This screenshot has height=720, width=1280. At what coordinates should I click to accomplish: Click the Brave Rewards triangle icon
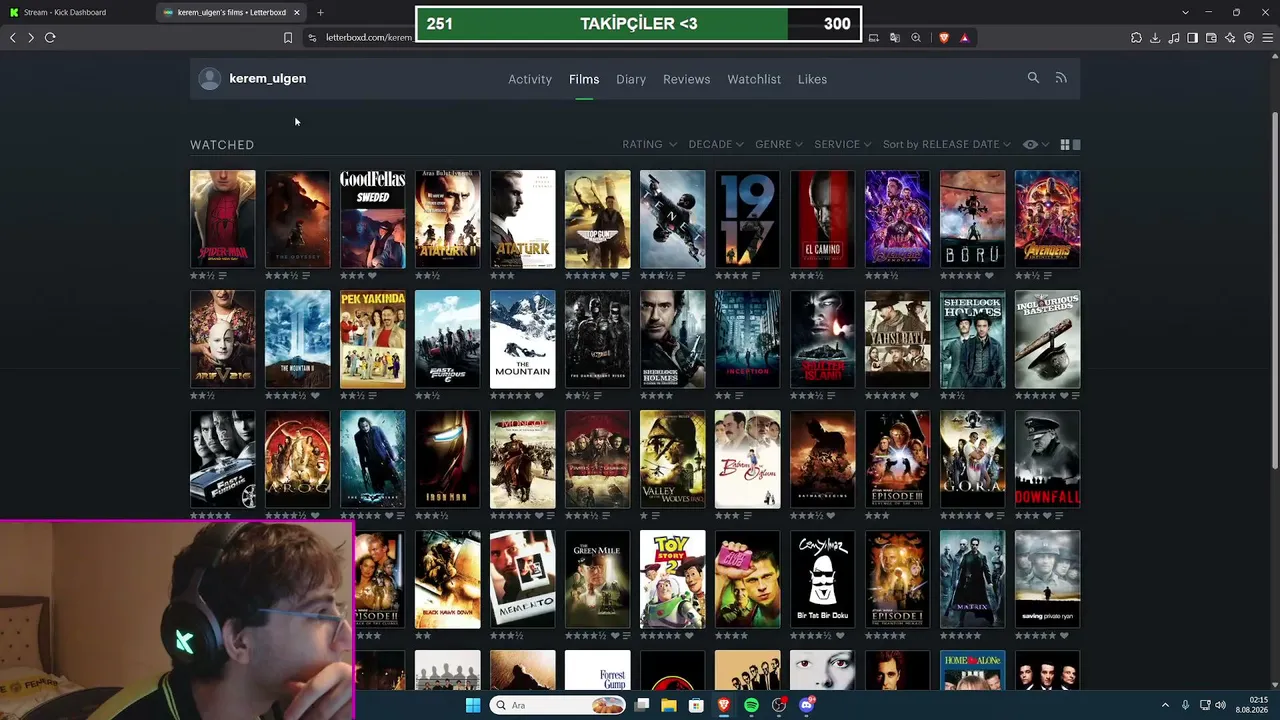[965, 38]
